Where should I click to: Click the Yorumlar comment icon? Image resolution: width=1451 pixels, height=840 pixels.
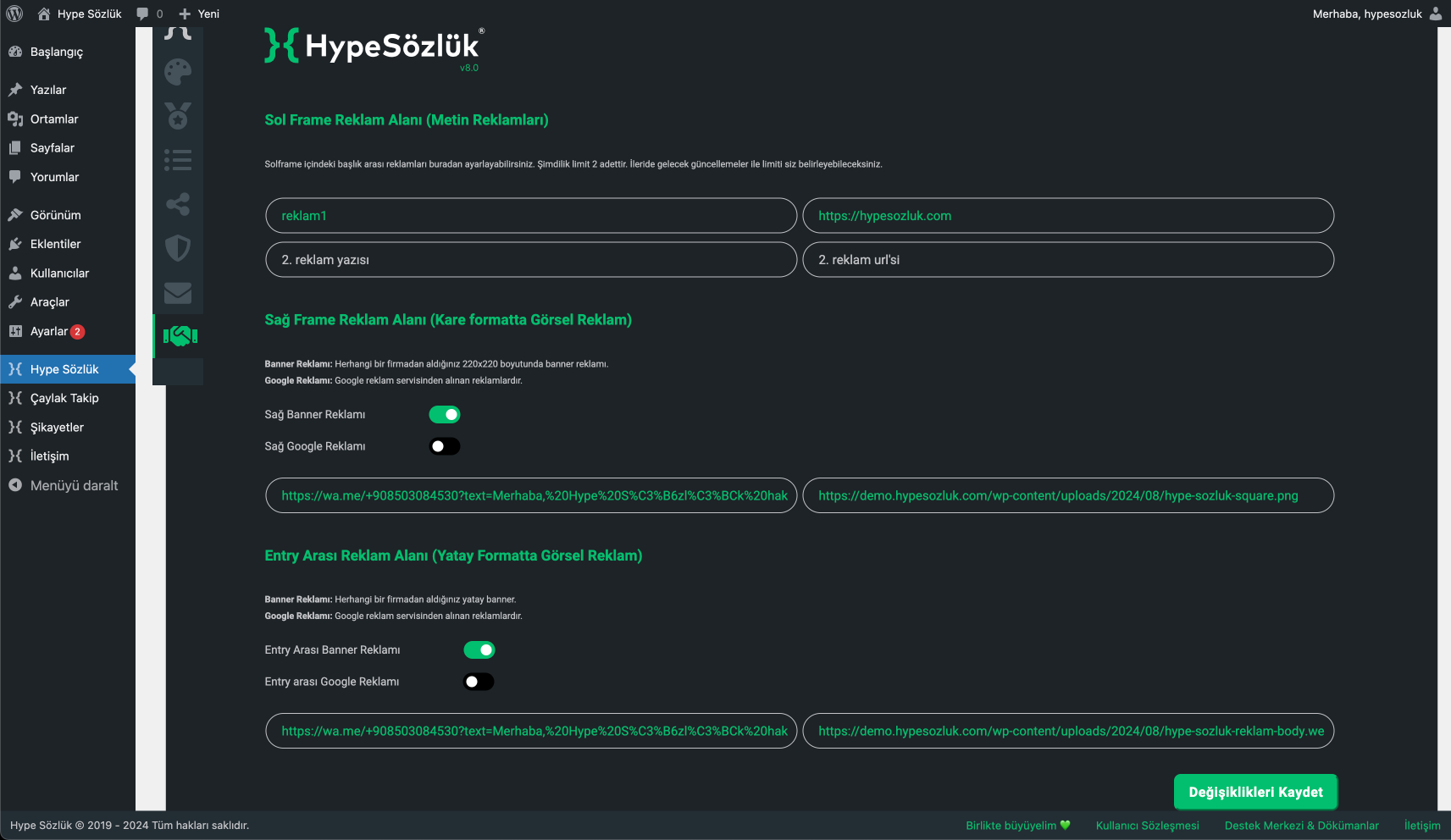click(15, 177)
